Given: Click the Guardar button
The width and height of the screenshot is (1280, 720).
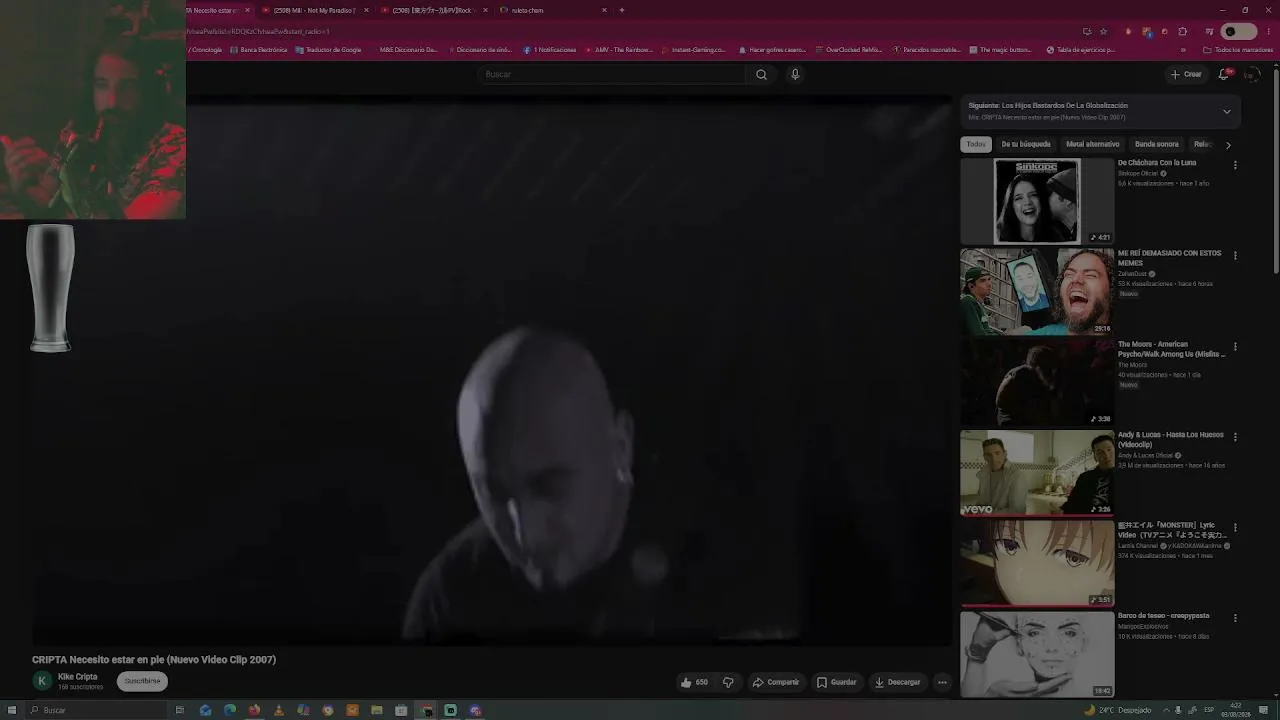Looking at the screenshot, I should tap(837, 682).
